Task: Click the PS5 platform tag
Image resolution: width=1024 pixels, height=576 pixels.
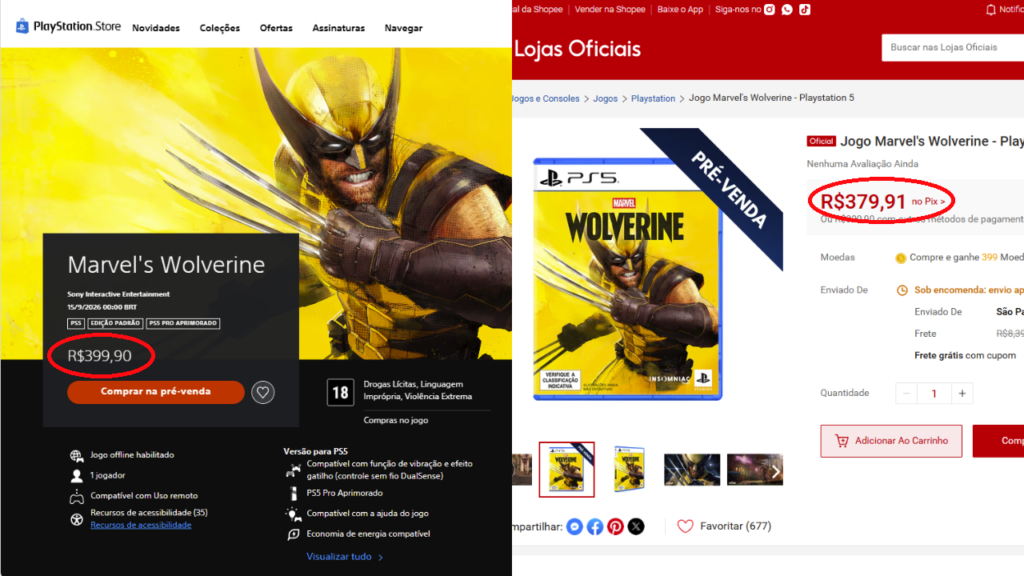Action: pos(76,323)
